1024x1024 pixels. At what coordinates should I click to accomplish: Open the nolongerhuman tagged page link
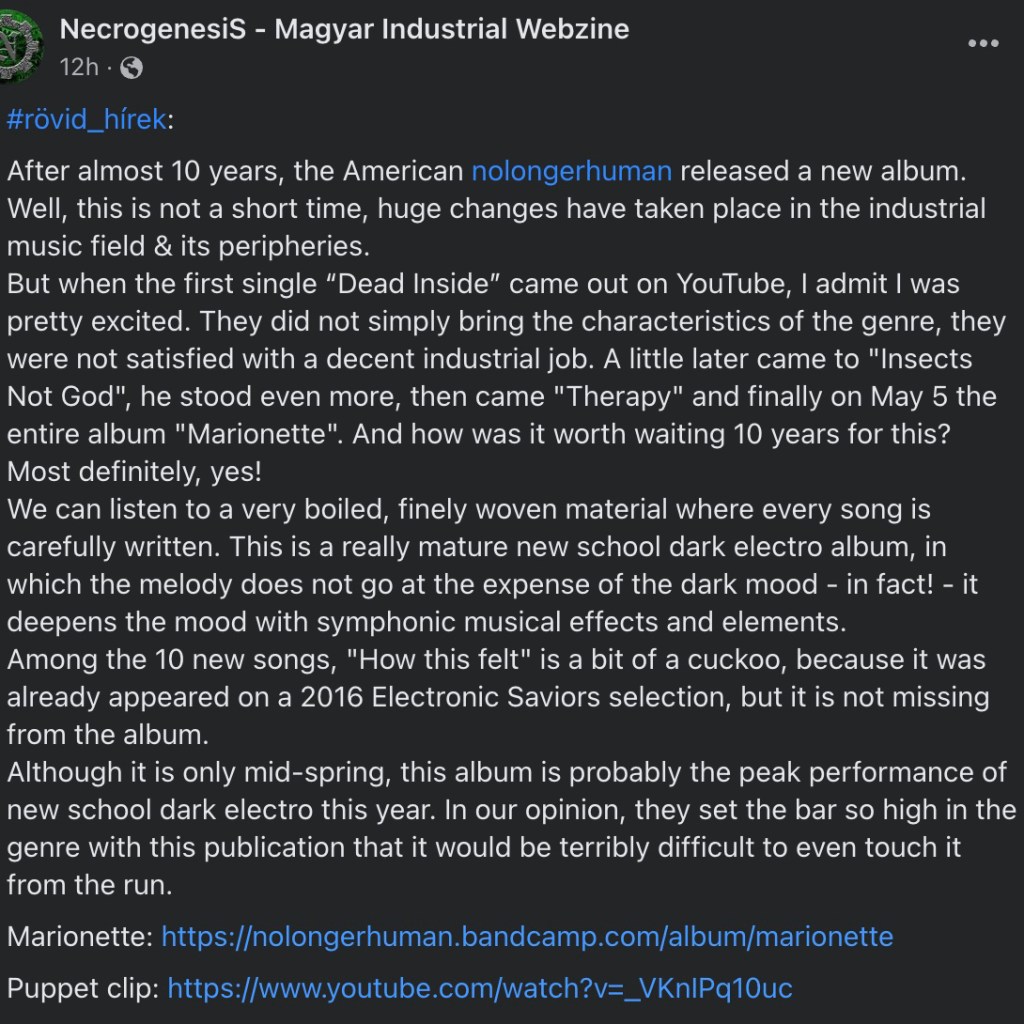point(571,171)
